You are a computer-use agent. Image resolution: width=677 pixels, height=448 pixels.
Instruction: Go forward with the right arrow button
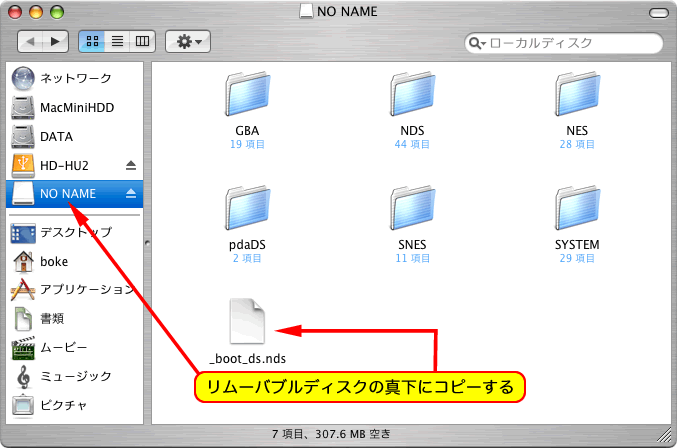(56, 41)
